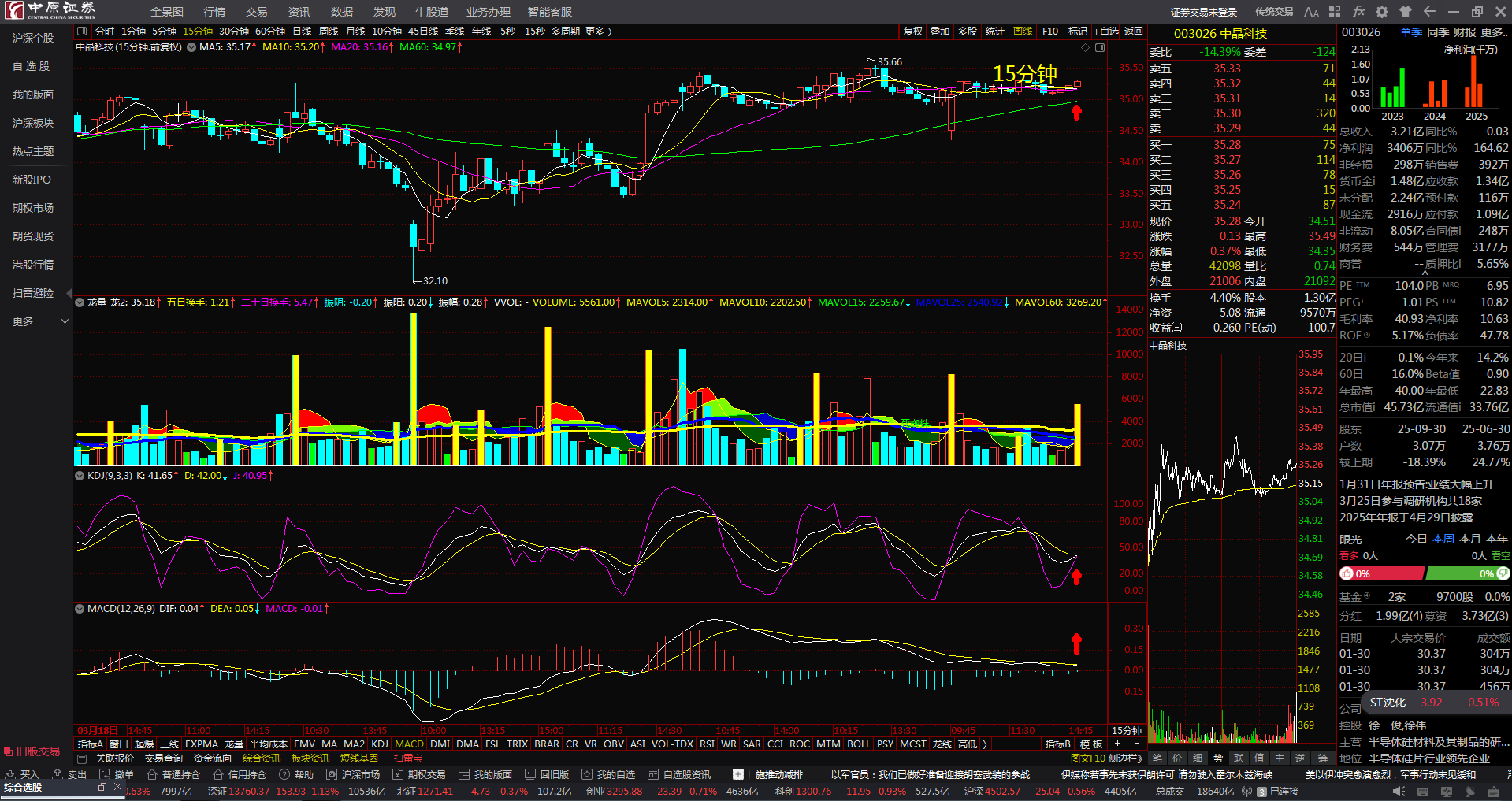
Task: Open 多周期 multi-period option
Action: [x=565, y=32]
